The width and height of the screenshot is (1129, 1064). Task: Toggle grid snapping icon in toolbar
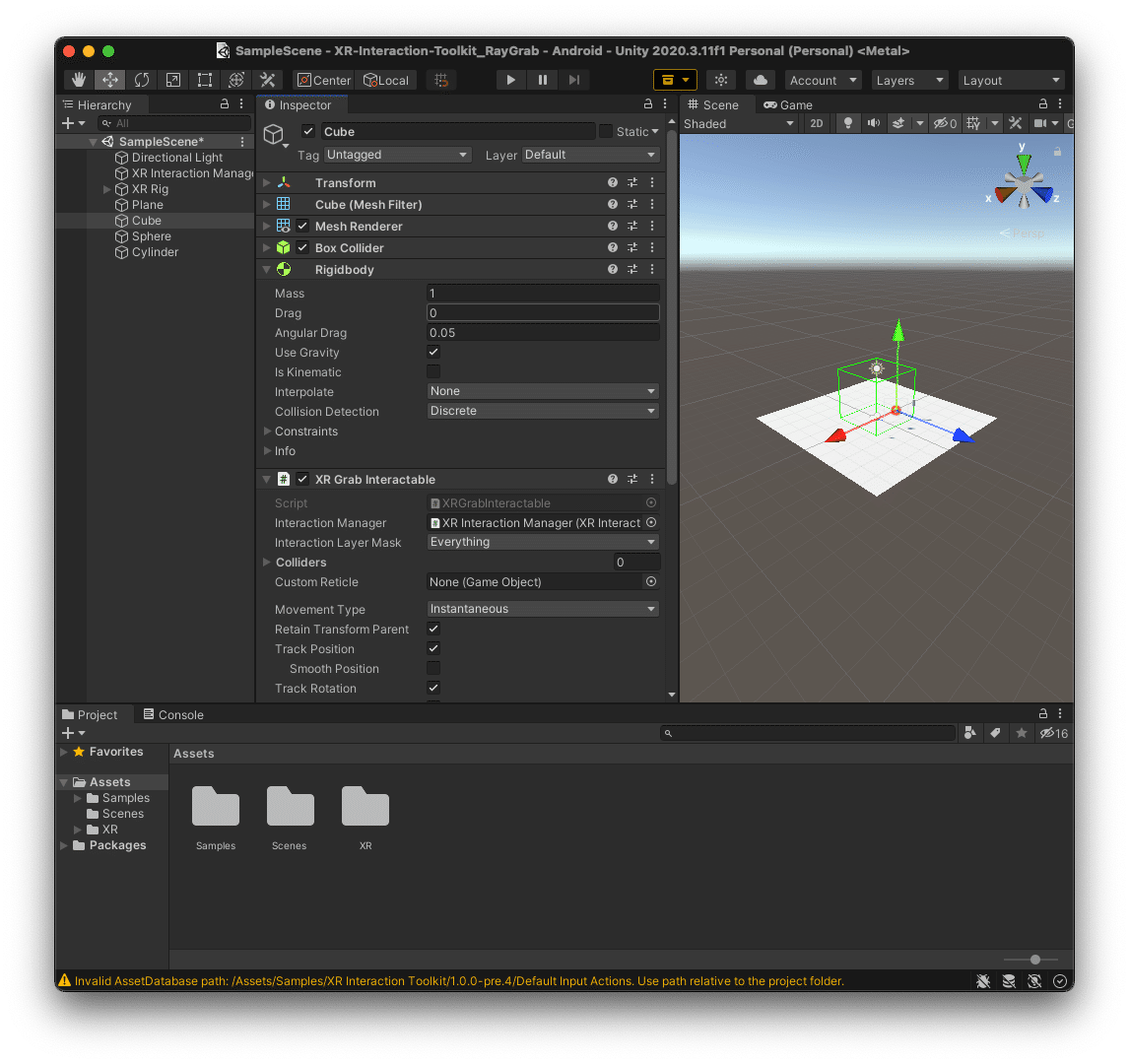(x=441, y=80)
